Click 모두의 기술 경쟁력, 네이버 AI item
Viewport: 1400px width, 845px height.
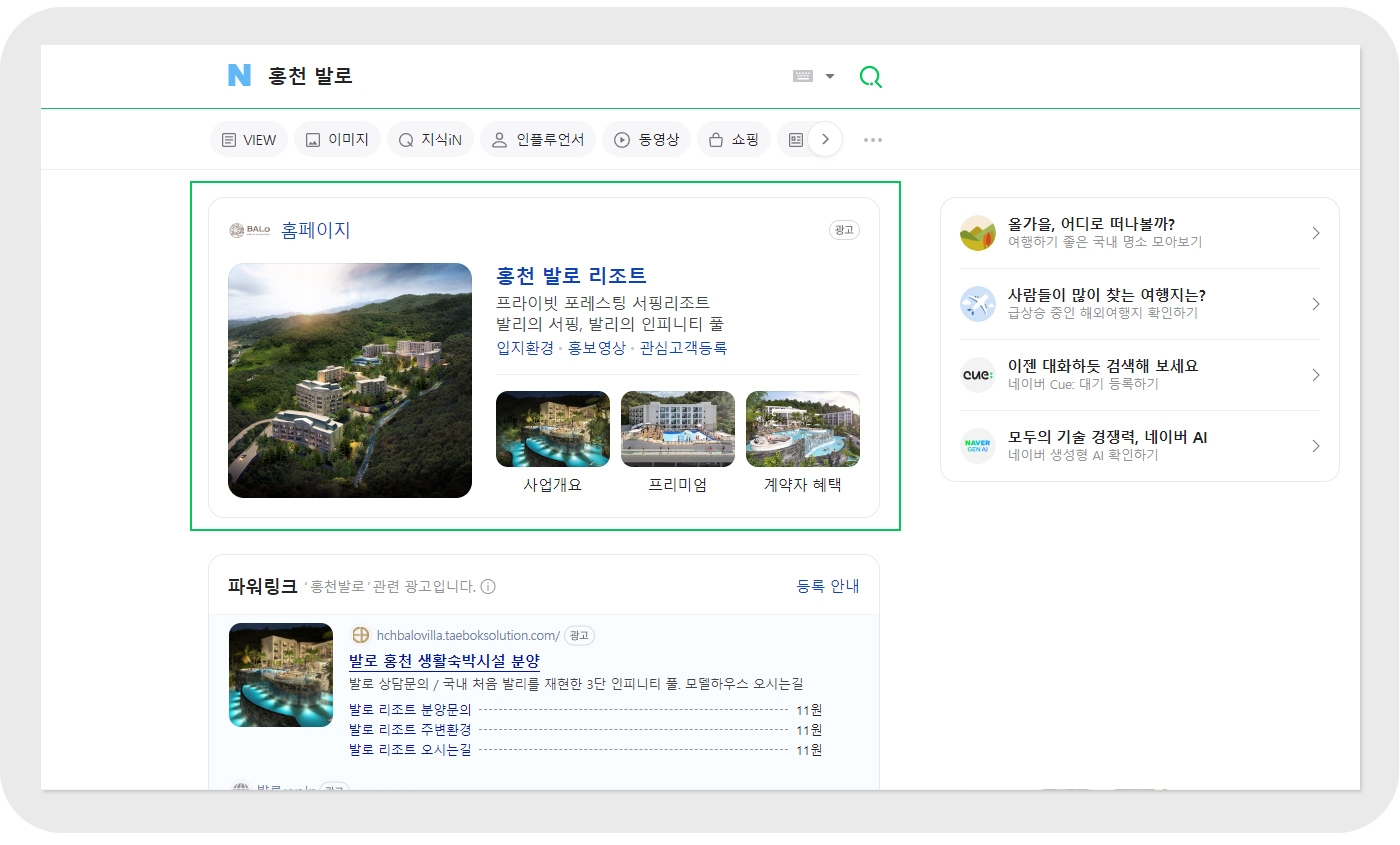[x=1140, y=446]
